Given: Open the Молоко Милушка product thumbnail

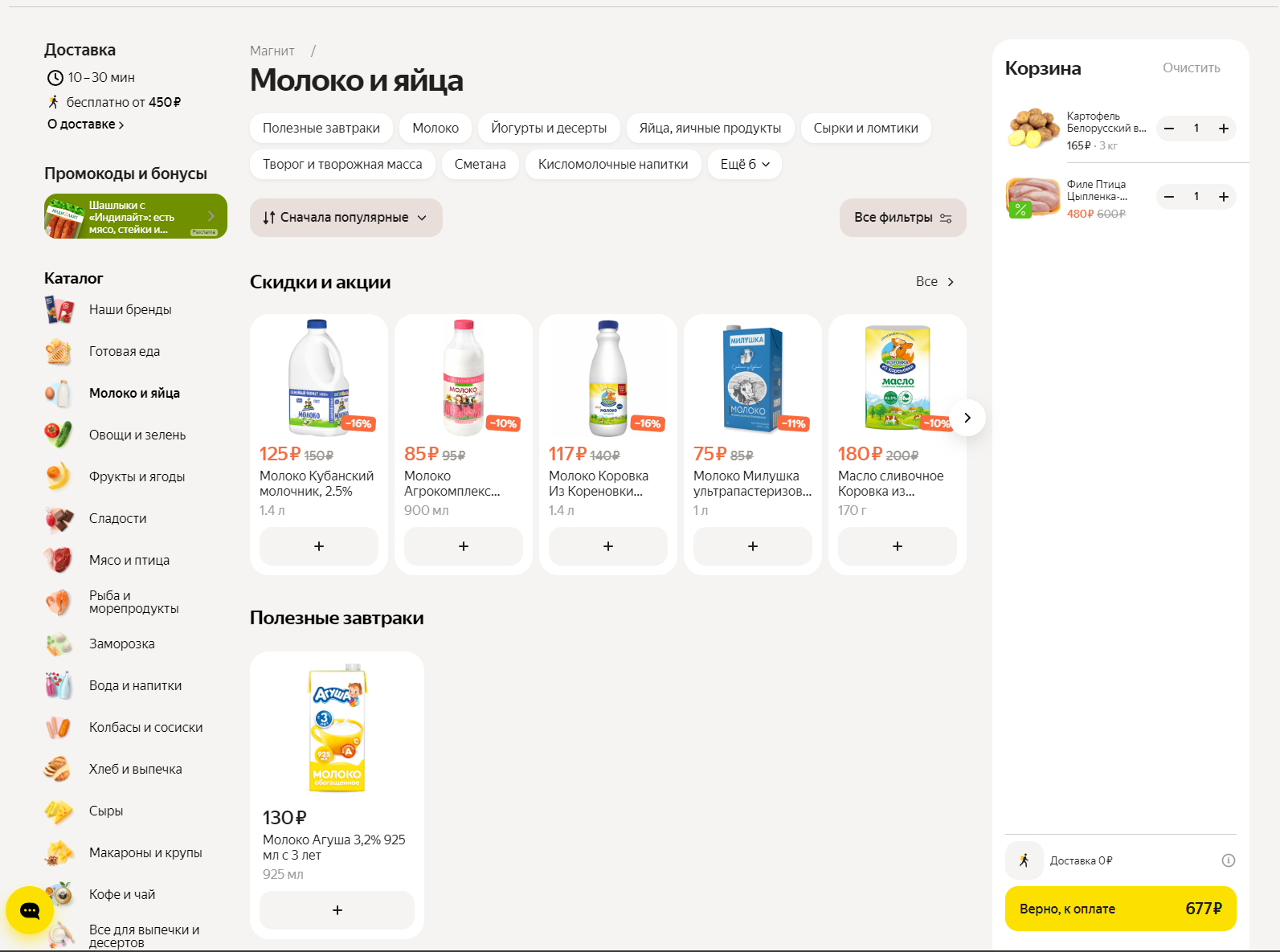Looking at the screenshot, I should tap(752, 378).
